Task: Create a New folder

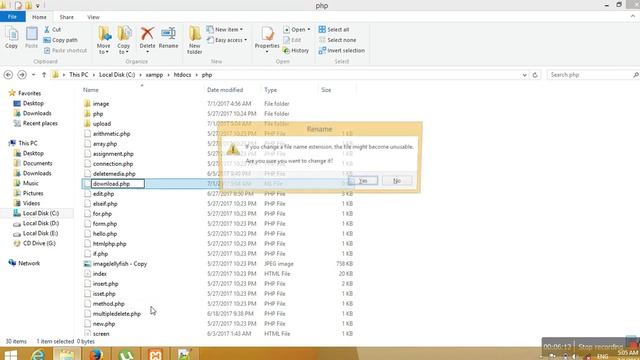Action: tap(195, 40)
